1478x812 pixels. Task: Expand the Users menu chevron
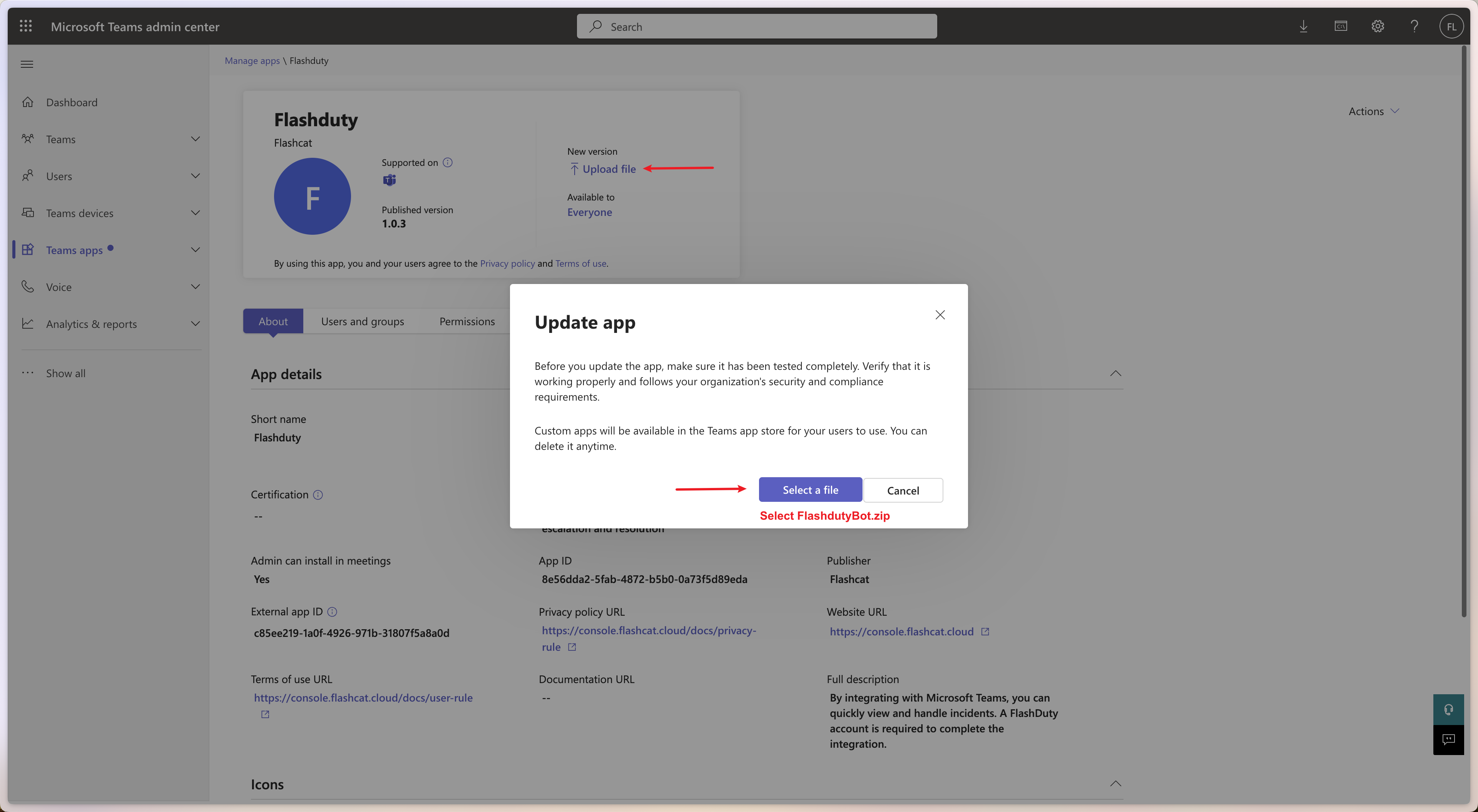(x=196, y=175)
